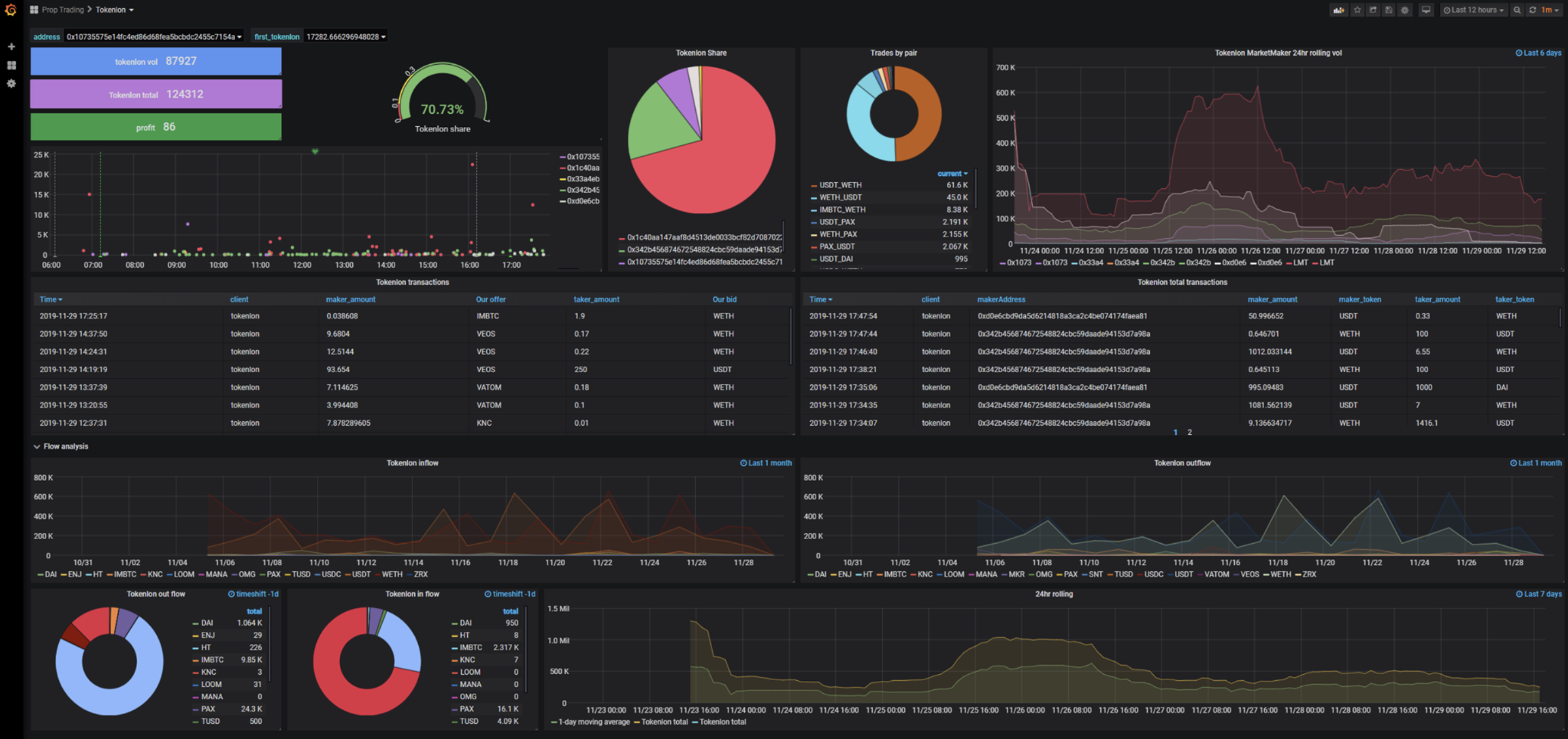Click timestamp 2019-11-29 17:47:54 row cell
The height and width of the screenshot is (739, 1568).
click(x=860, y=316)
